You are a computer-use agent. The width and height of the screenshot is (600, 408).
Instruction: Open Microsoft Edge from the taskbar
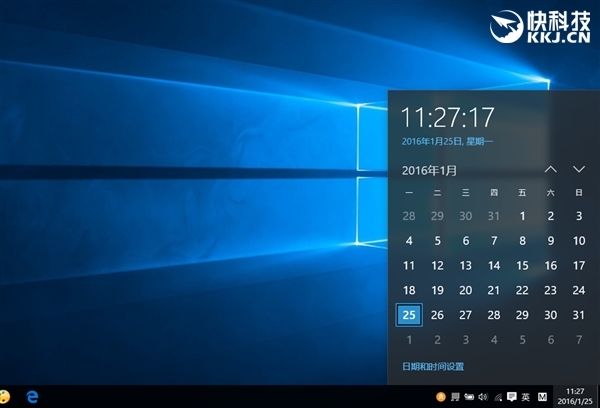click(x=32, y=397)
